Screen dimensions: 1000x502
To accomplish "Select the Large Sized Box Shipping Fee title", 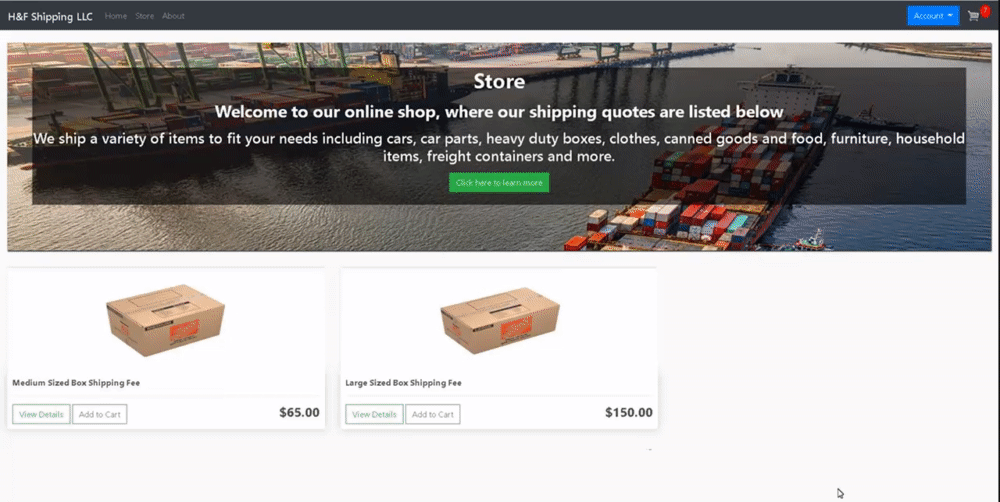I will [403, 383].
